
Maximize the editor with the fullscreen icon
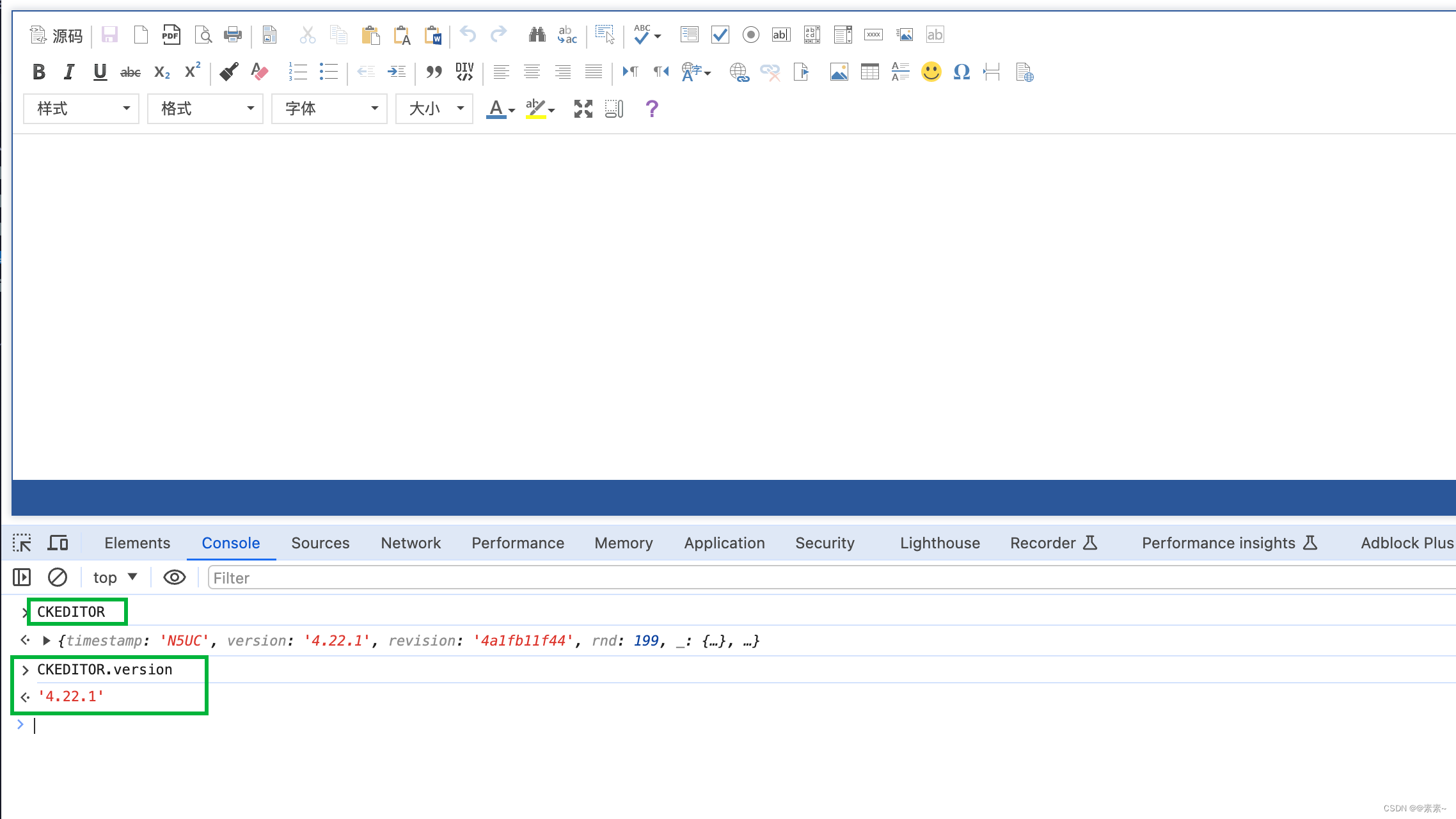point(583,109)
